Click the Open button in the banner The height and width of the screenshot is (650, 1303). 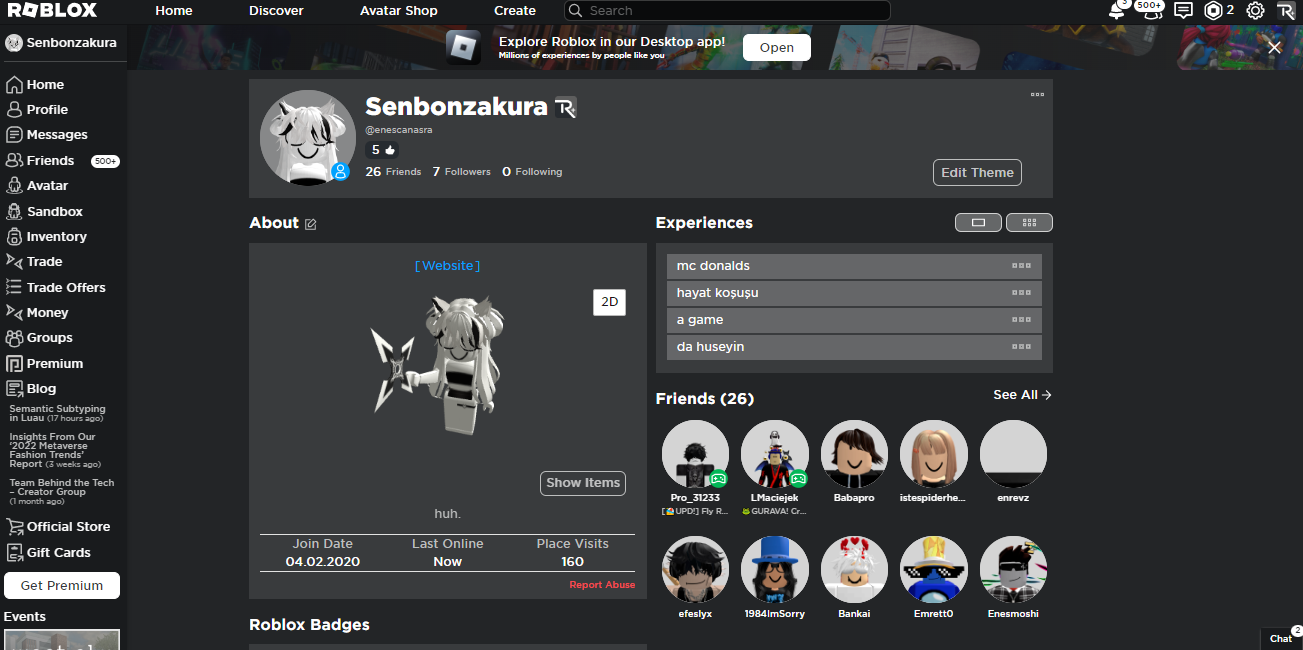[777, 48]
